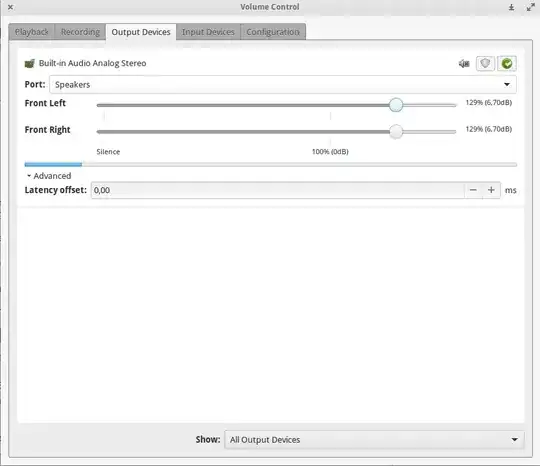540x466 pixels.
Task: Go to the Input Devices tab
Action: pyautogui.click(x=208, y=32)
